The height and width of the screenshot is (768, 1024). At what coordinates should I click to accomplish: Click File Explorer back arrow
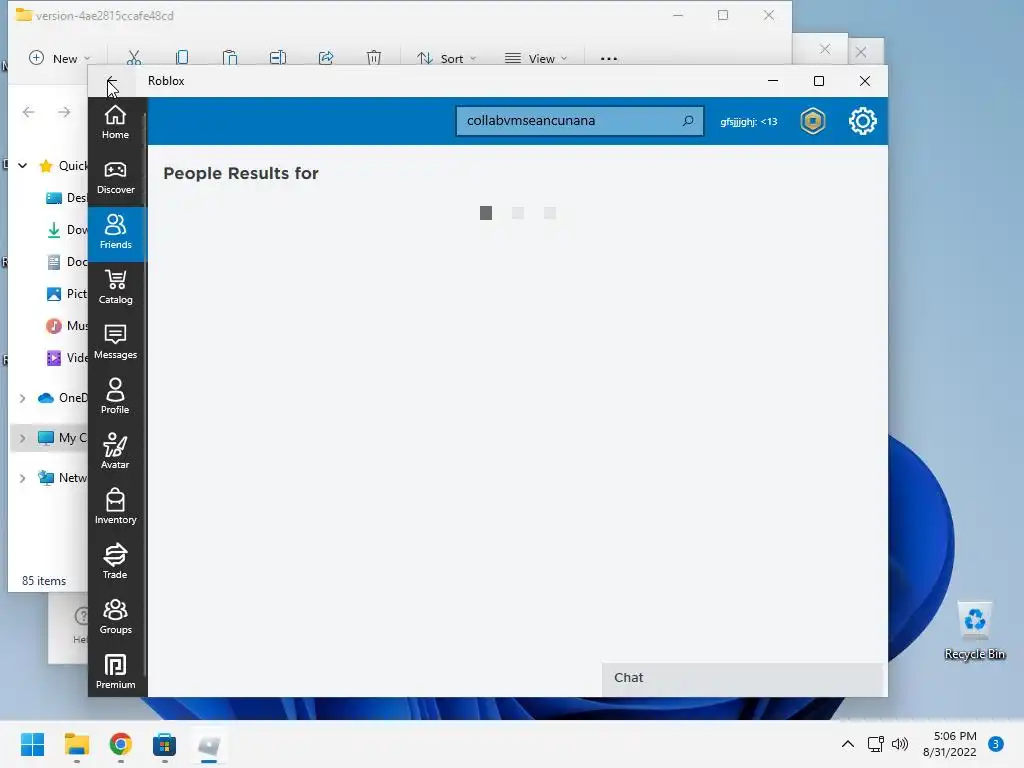coord(28,112)
